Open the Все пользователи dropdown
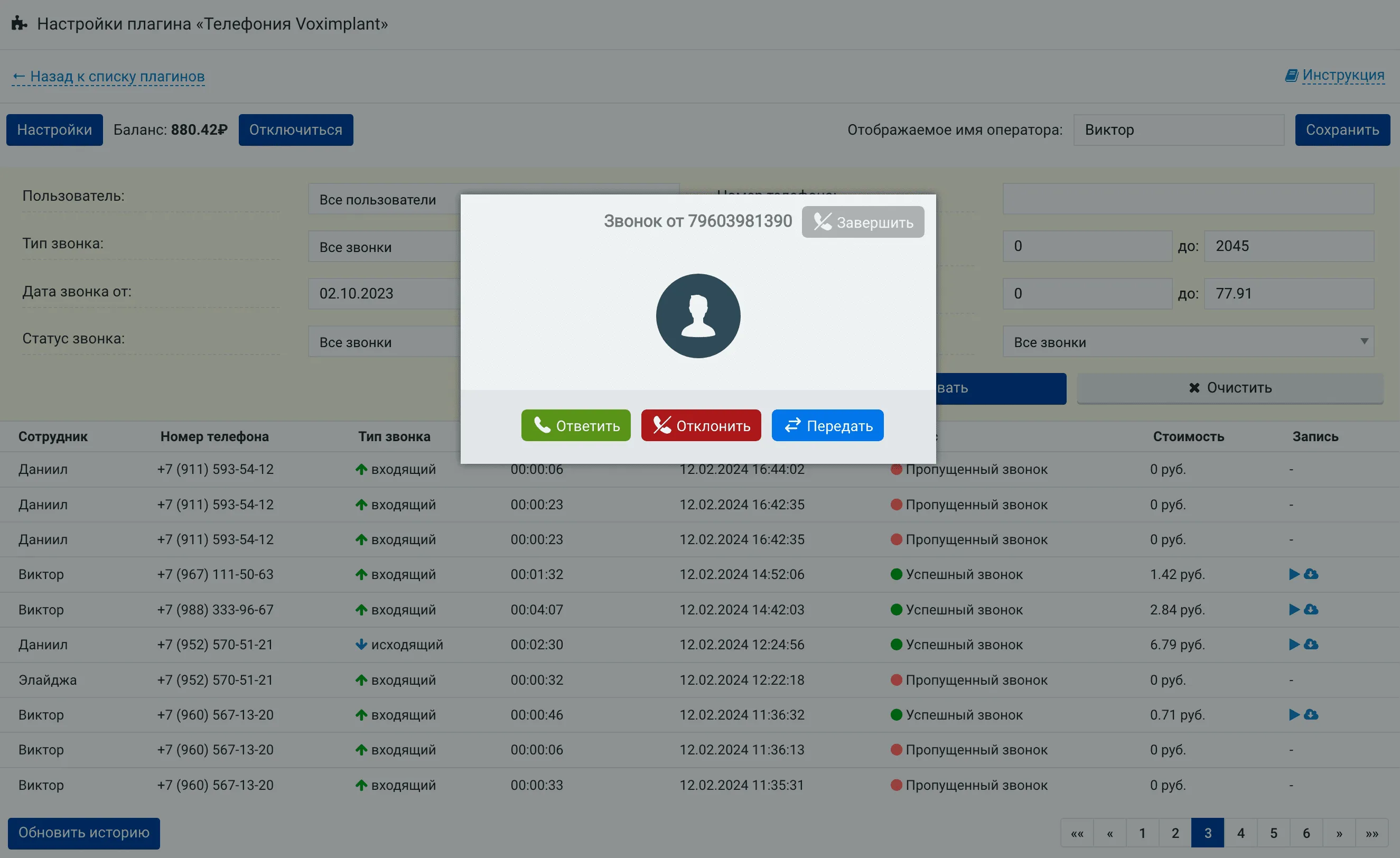The height and width of the screenshot is (858, 1400). click(x=384, y=199)
